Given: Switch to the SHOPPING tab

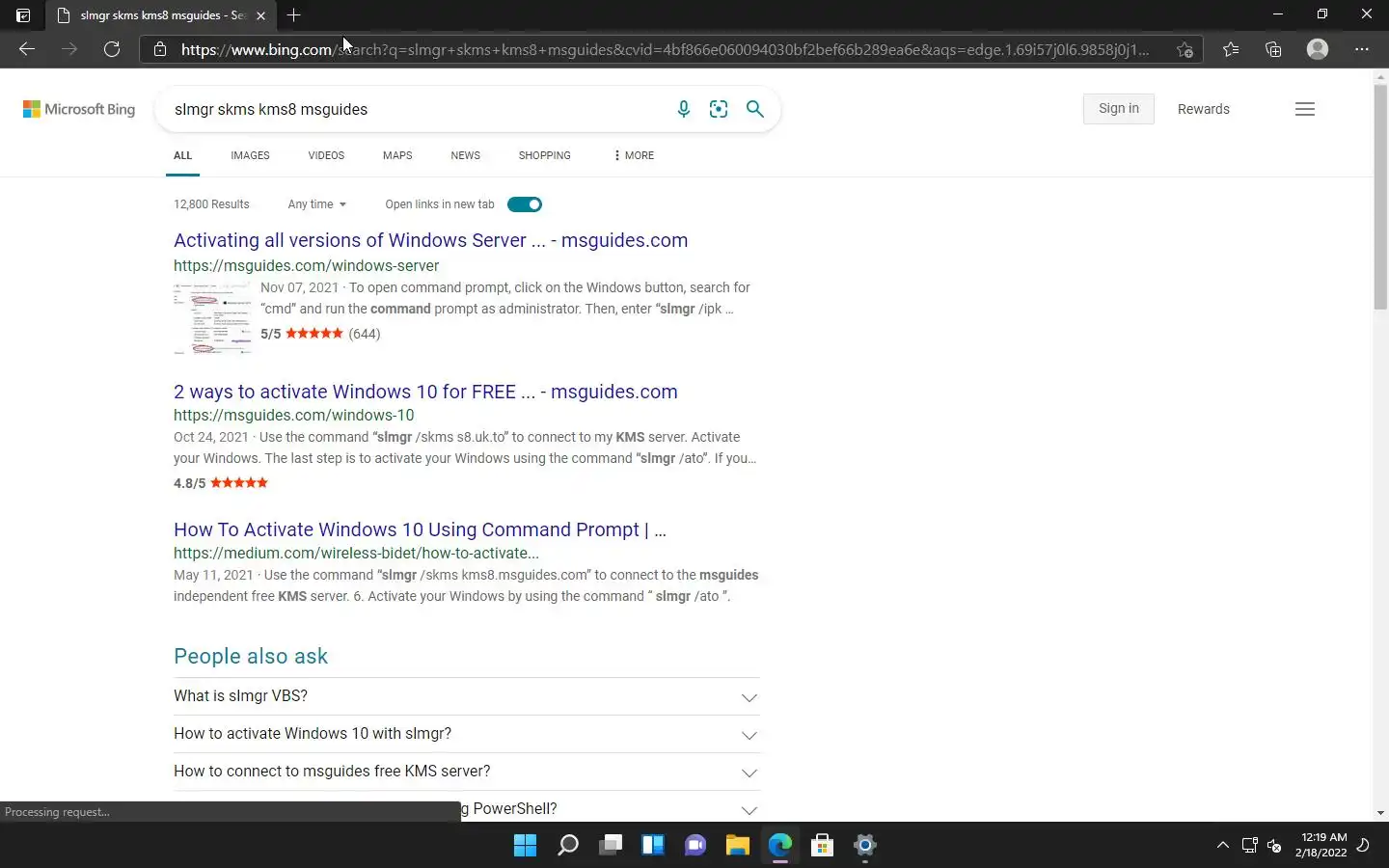Looking at the screenshot, I should pos(544,155).
